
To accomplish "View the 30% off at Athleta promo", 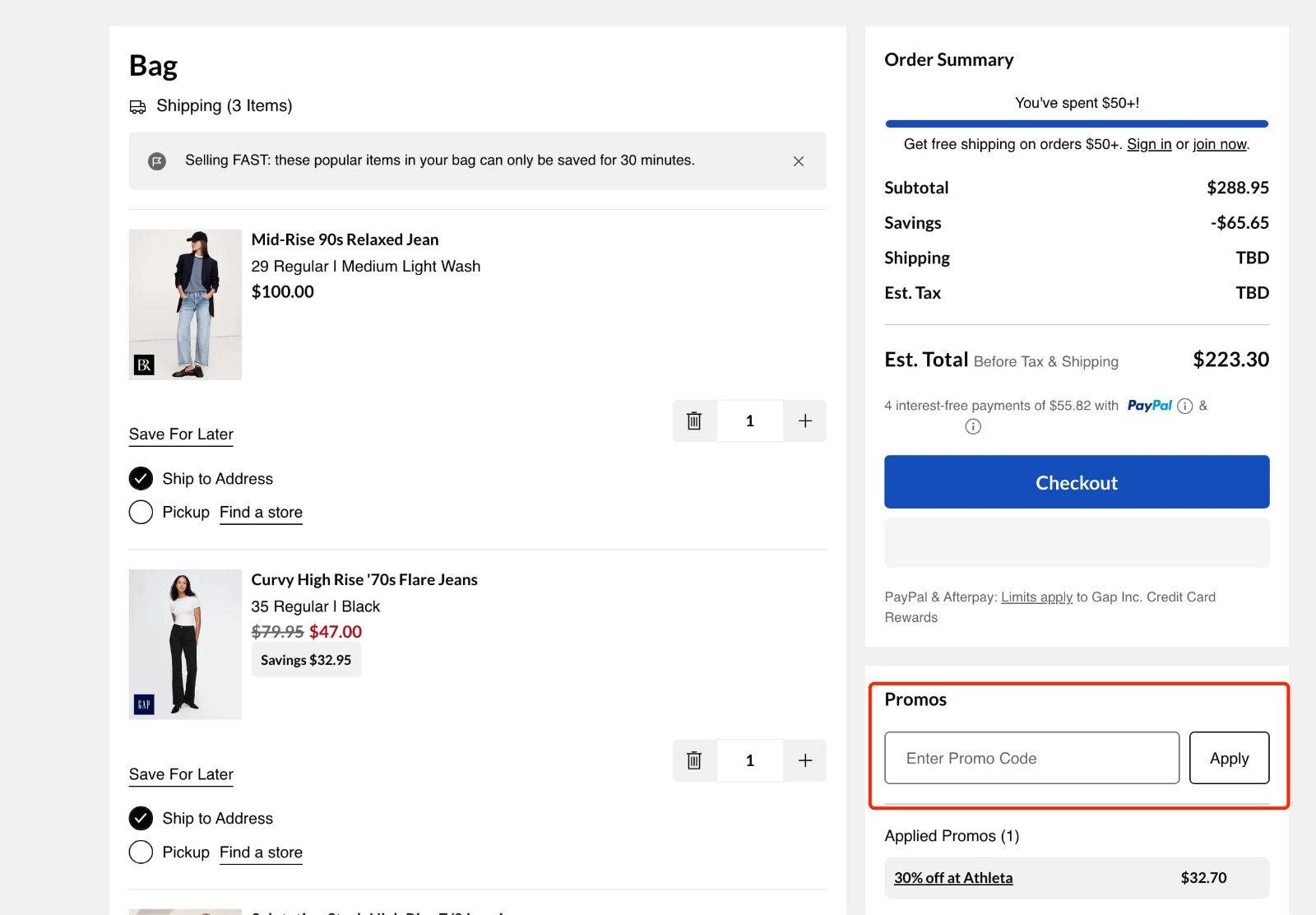I will click(952, 877).
